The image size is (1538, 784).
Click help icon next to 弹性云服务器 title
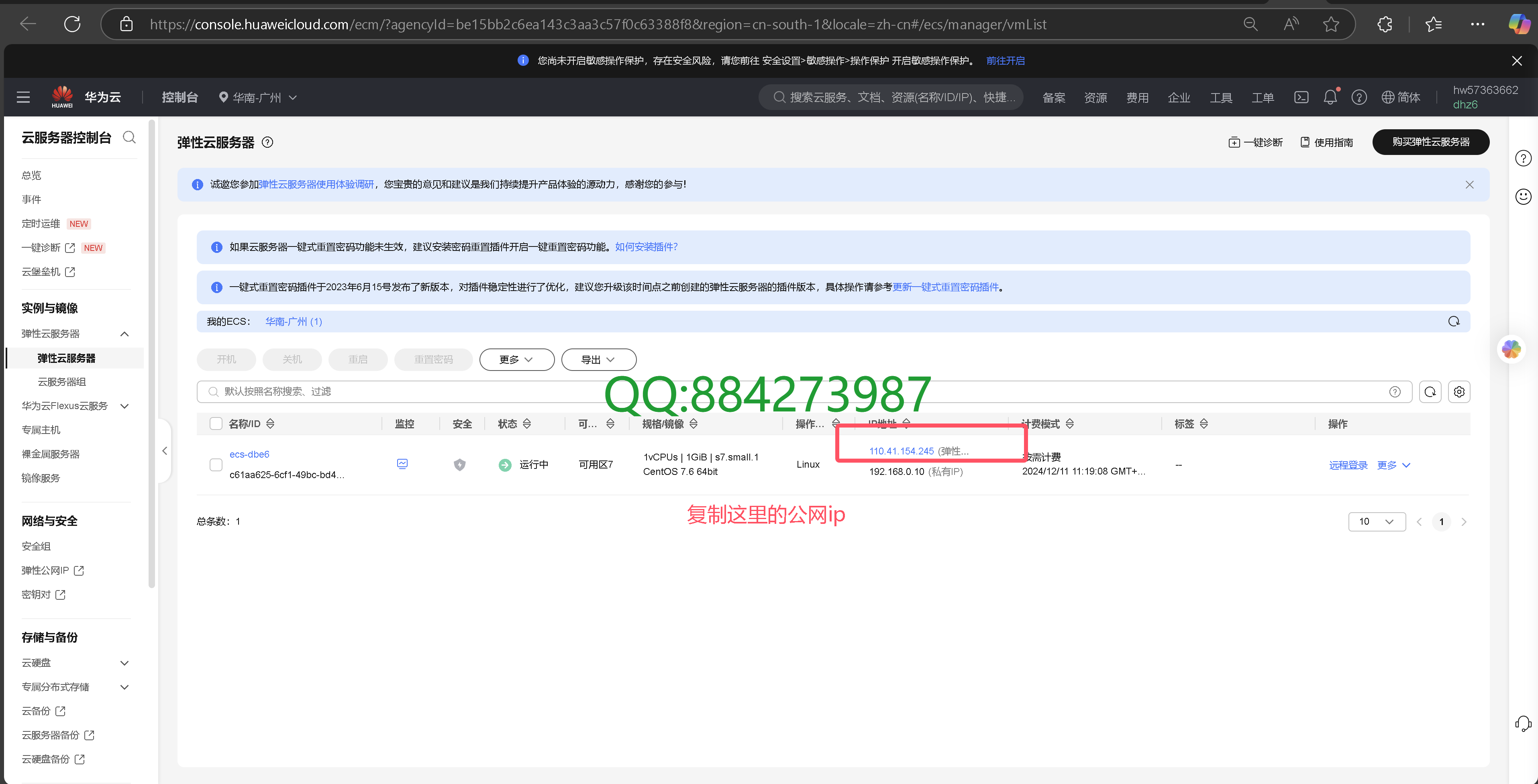pos(267,142)
